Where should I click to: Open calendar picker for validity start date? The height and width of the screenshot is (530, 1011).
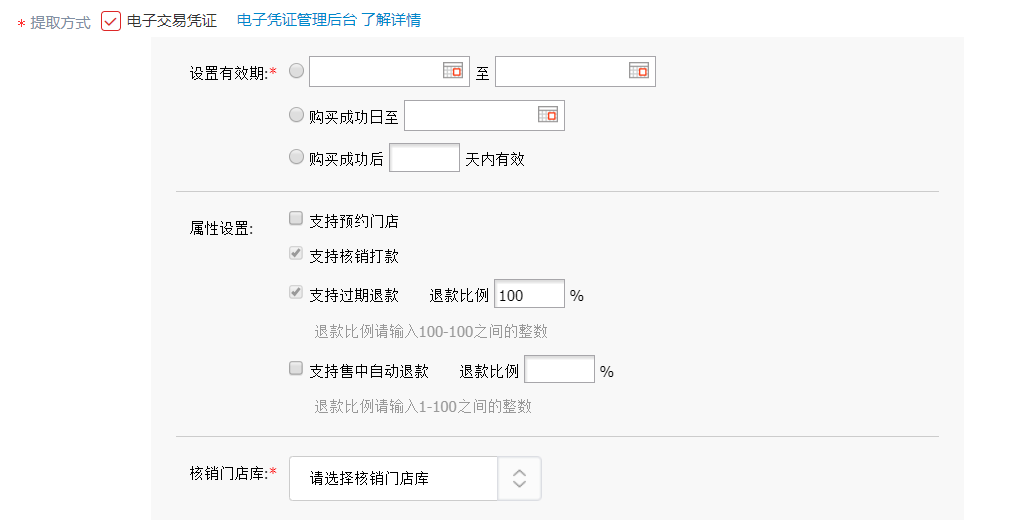[453, 71]
